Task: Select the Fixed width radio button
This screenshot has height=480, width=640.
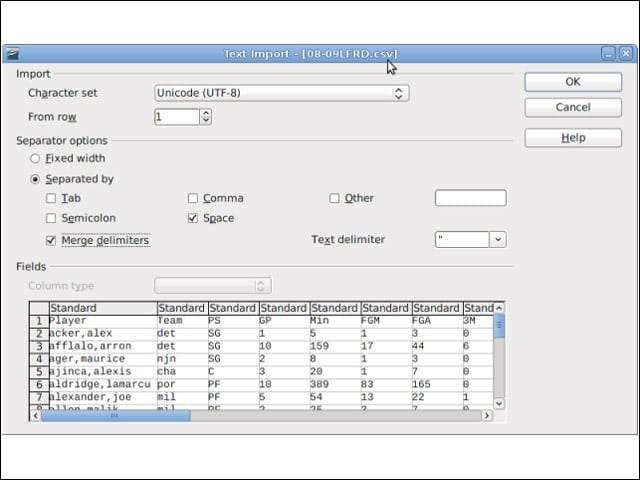Action: click(36, 158)
